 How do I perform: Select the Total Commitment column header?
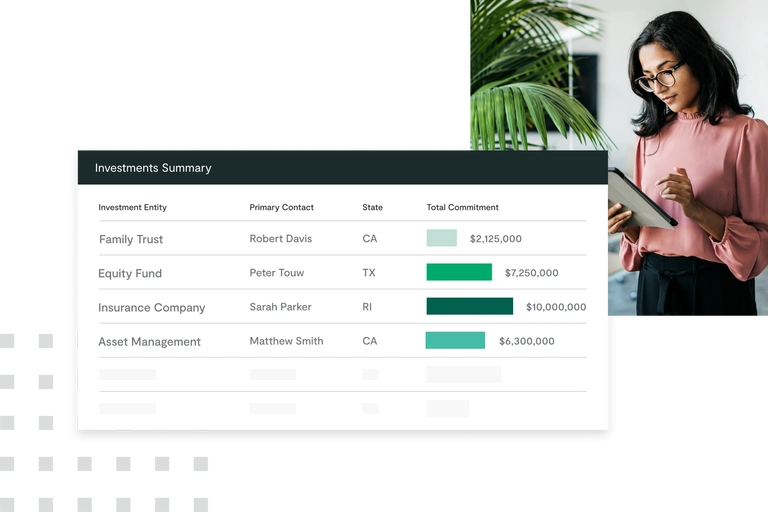point(462,208)
